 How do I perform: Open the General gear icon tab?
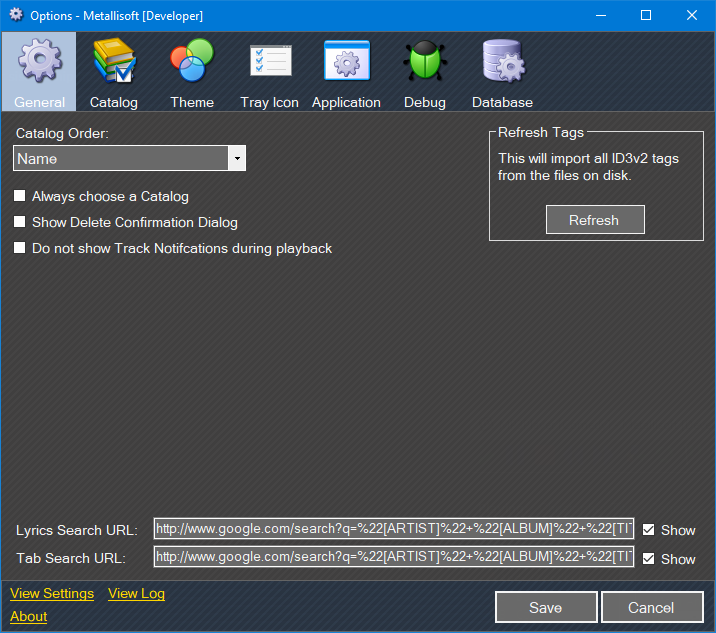(40, 64)
